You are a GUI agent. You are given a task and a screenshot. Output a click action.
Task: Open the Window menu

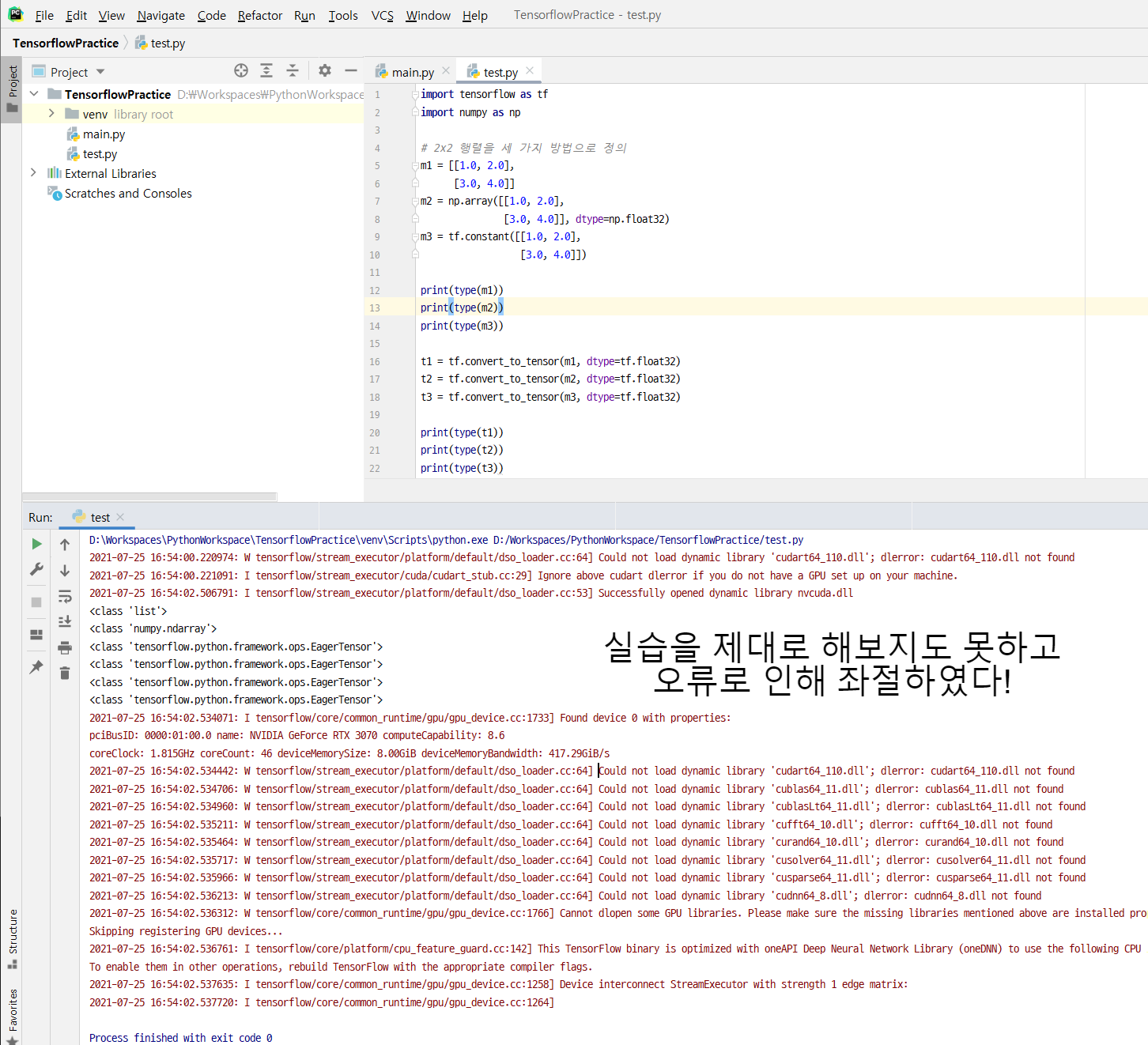pos(428,15)
